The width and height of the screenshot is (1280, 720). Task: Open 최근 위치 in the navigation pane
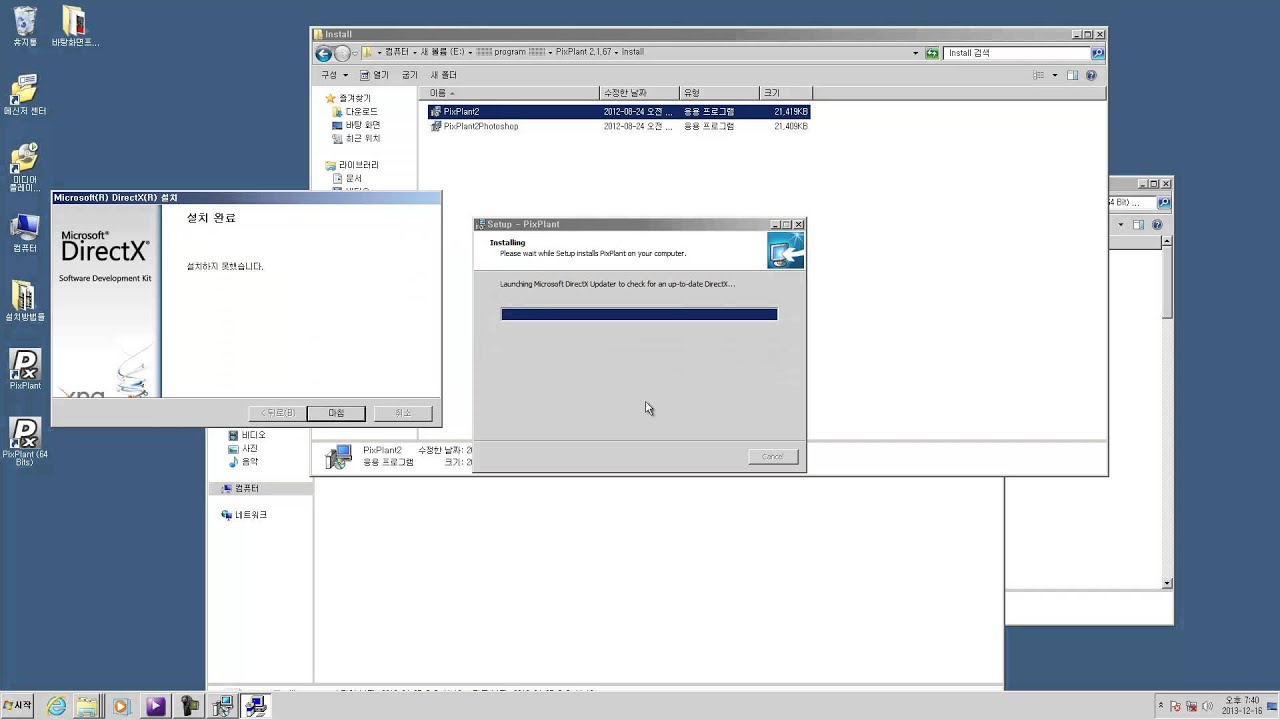pos(356,138)
